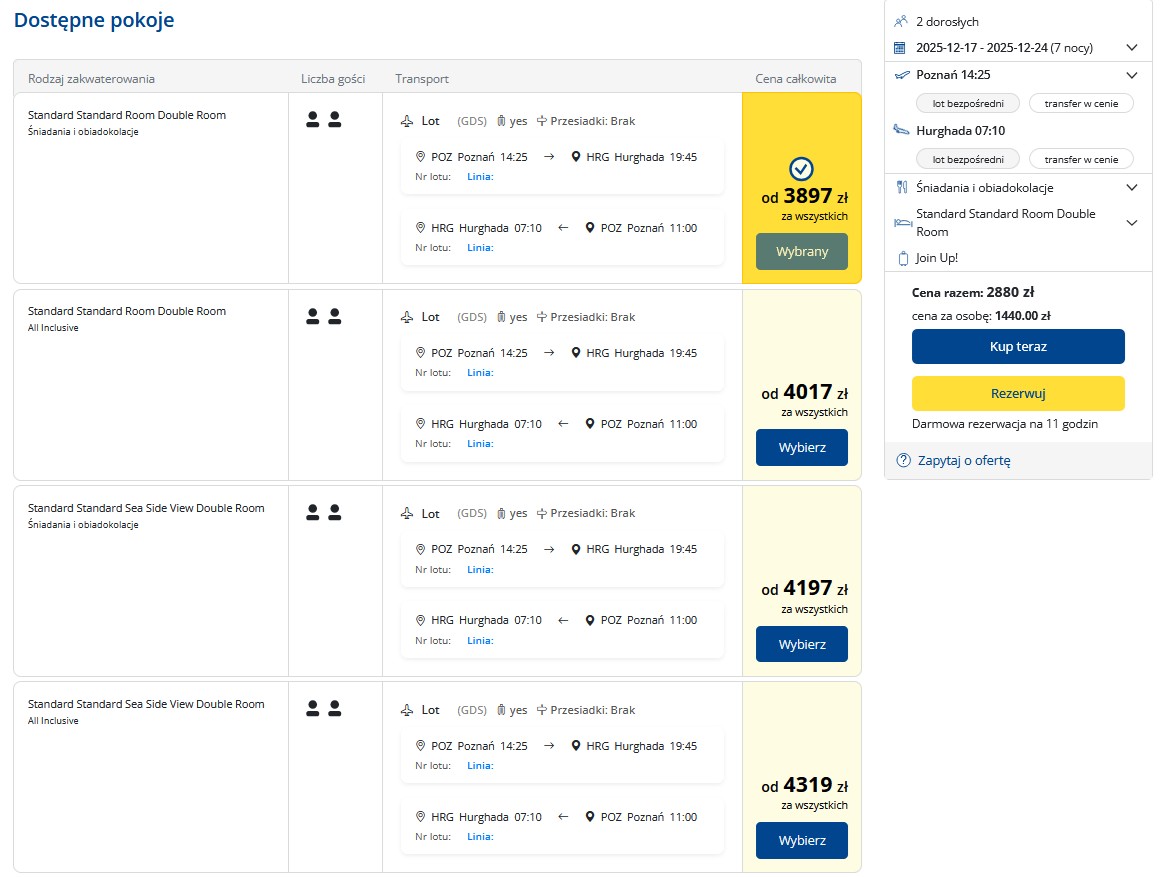Click the departing plane icon beside Poznań 14:25
The image size is (1165, 877).
pos(902,75)
